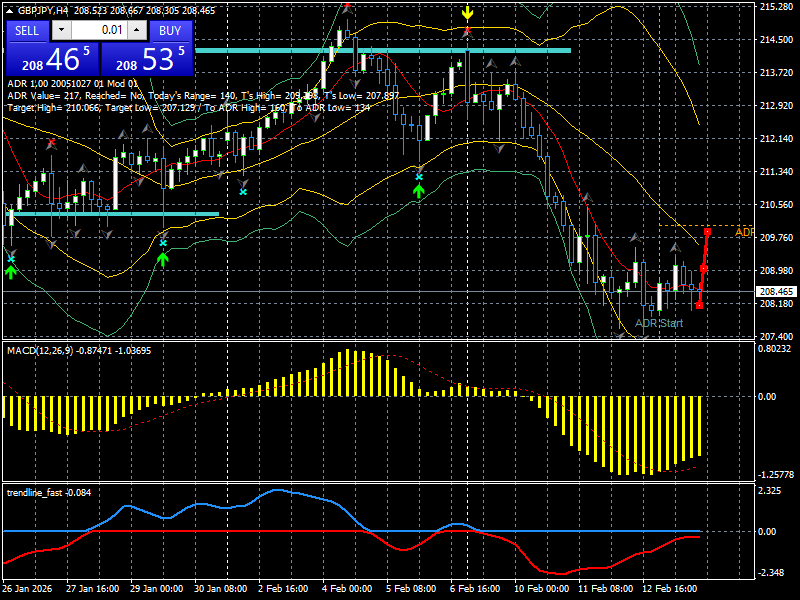Screen dimensions: 800x600
Task: Sell at the 208.46 price tile
Action: (52, 59)
